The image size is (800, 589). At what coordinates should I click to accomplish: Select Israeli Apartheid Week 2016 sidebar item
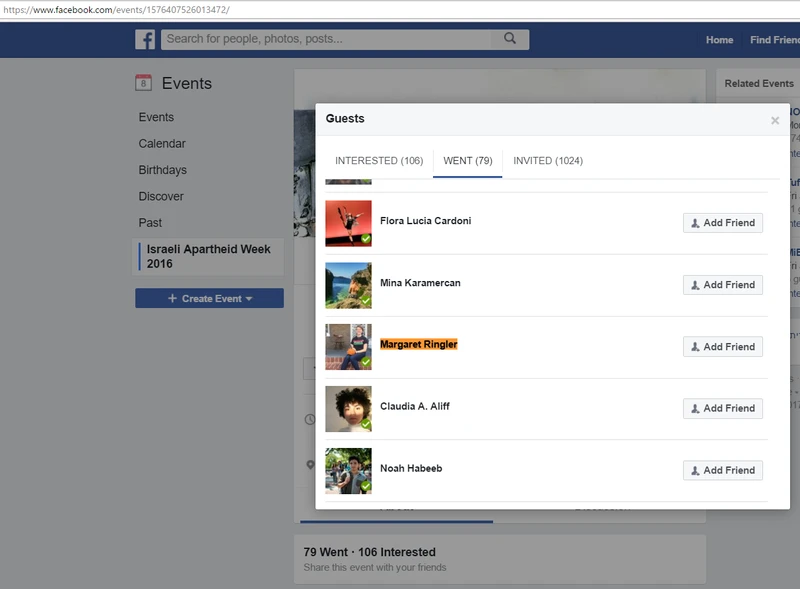[208, 257]
